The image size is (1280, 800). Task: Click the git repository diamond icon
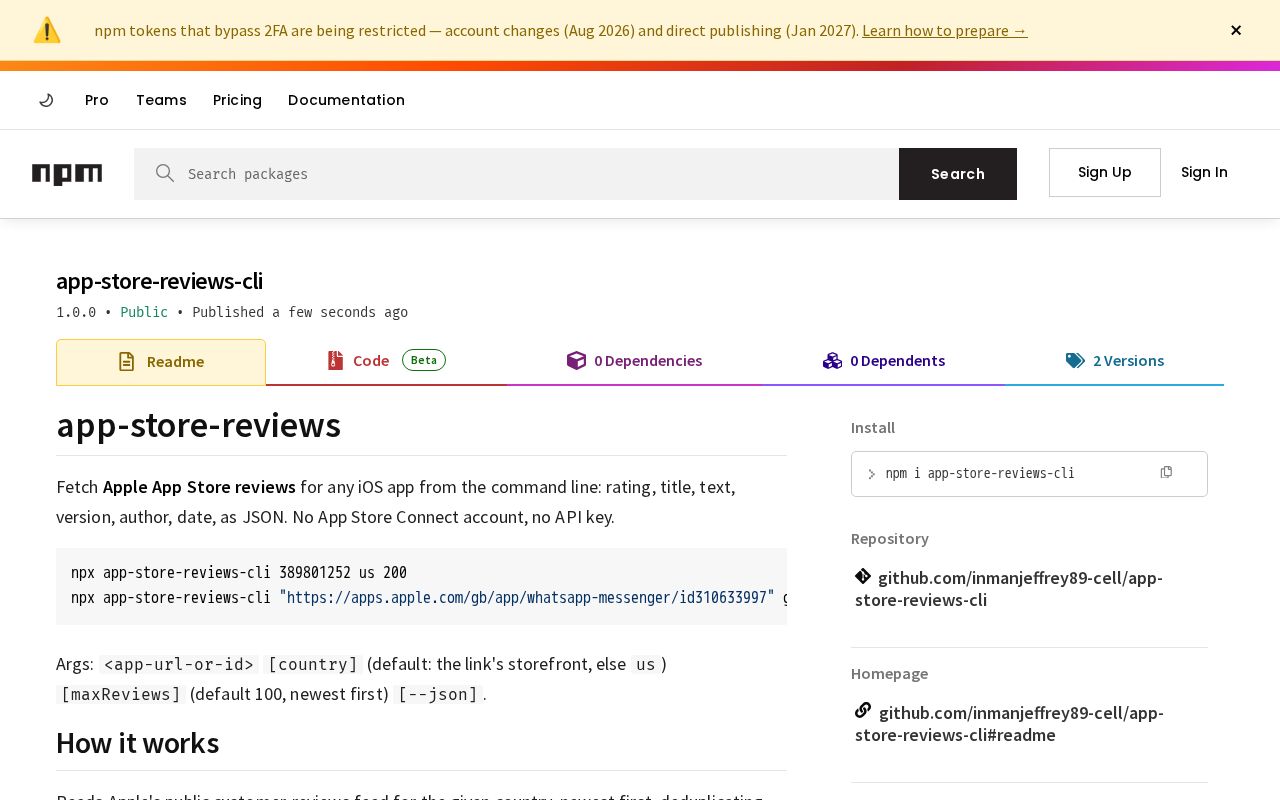(x=863, y=576)
